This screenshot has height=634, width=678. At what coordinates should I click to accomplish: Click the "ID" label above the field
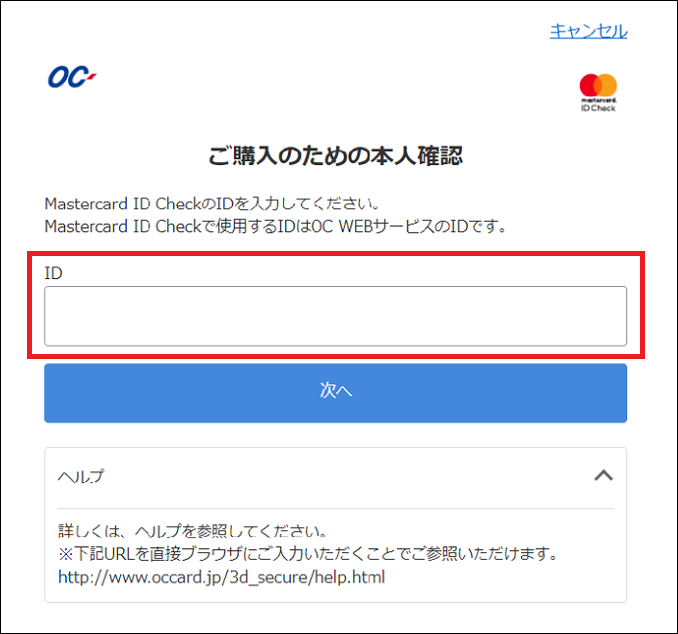[x=54, y=273]
